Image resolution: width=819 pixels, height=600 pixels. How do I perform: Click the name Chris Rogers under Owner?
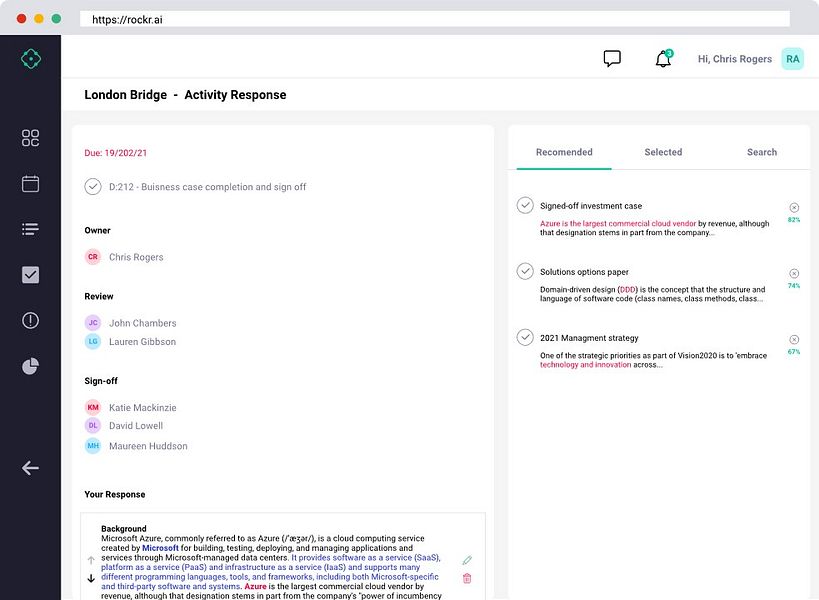coord(136,257)
